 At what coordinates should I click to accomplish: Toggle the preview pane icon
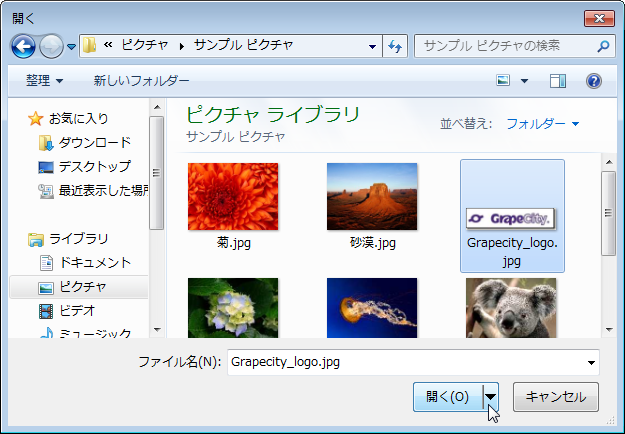pos(558,80)
